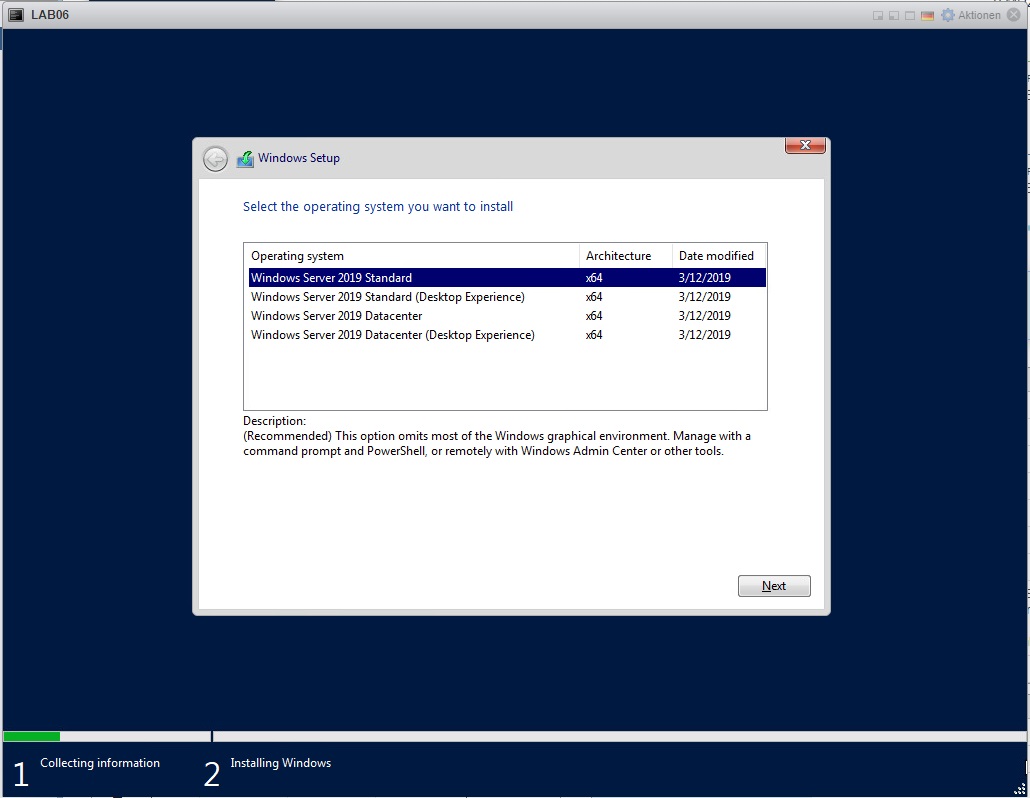Select Windows Server 2019 Standard

(x=331, y=278)
